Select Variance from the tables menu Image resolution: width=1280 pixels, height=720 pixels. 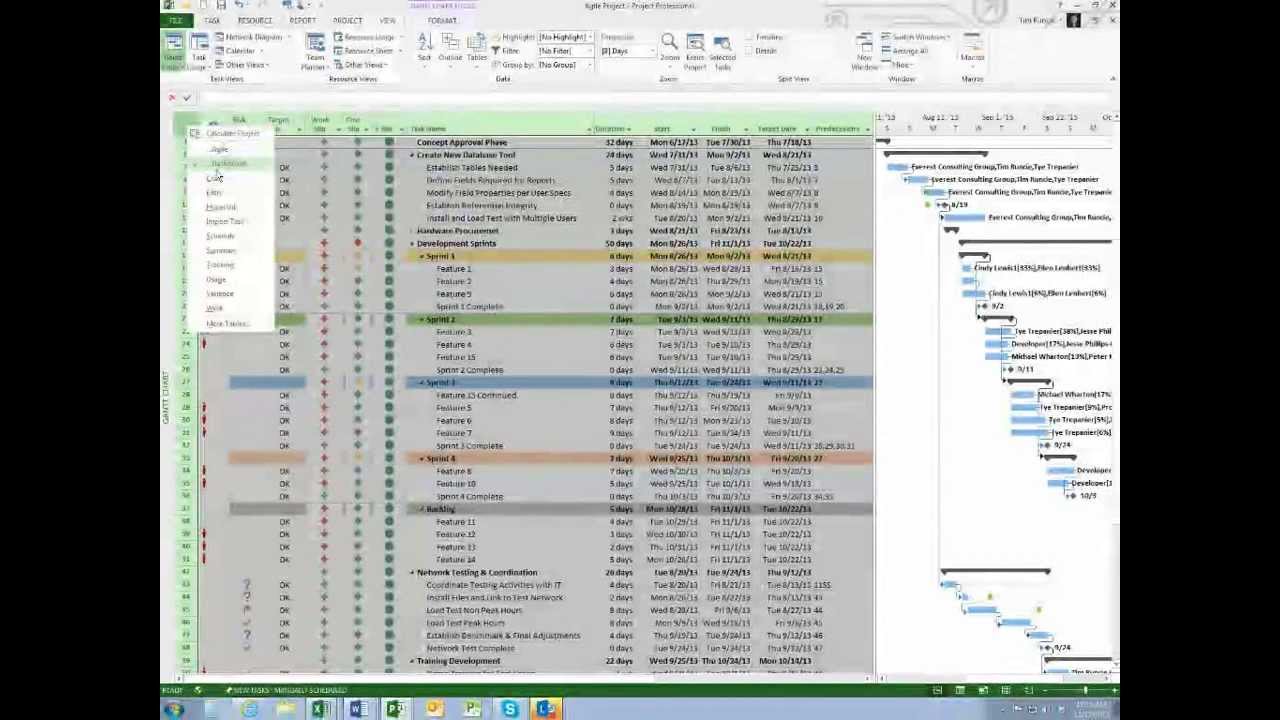pyautogui.click(x=220, y=294)
